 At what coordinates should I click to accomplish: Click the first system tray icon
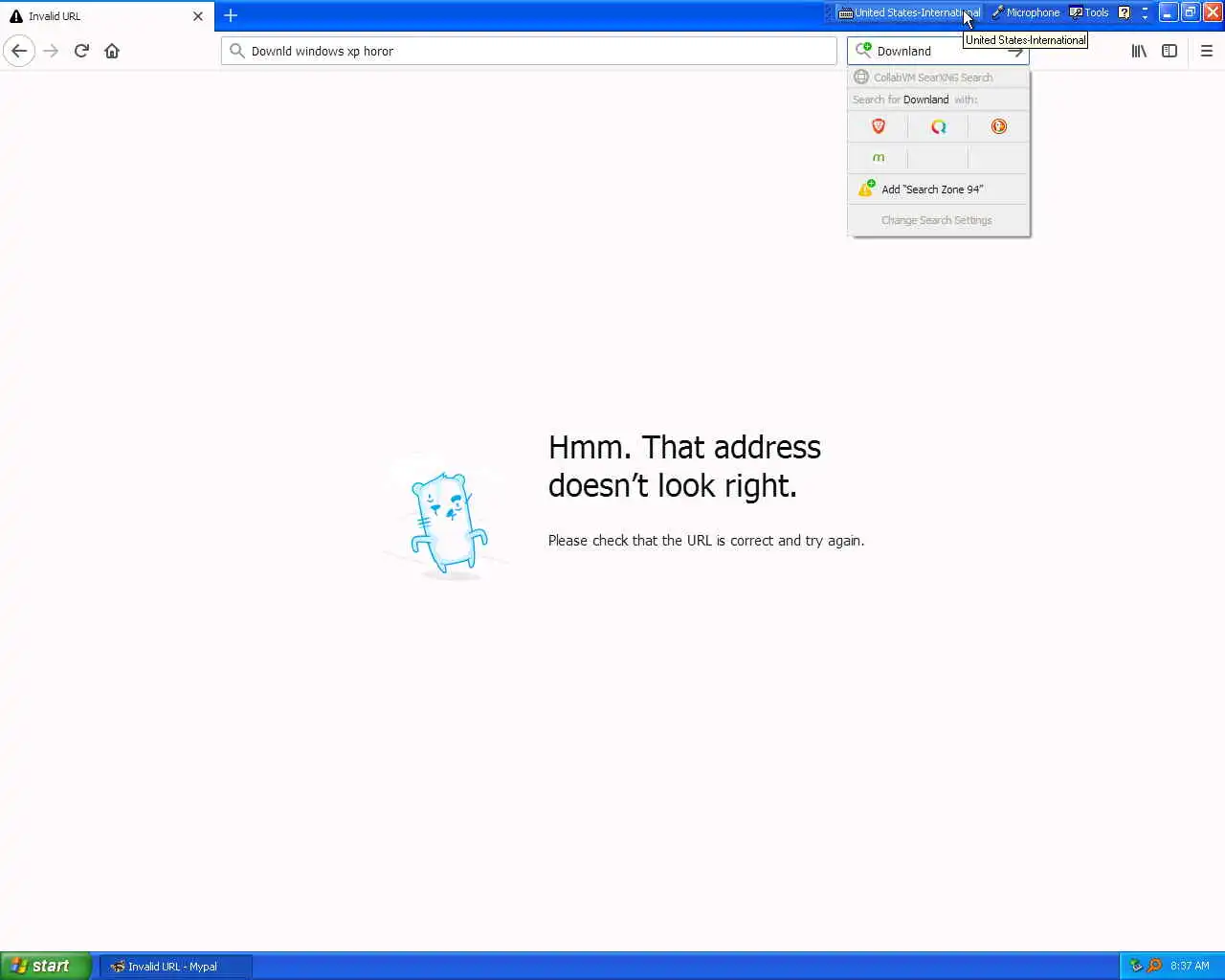(x=1136, y=966)
